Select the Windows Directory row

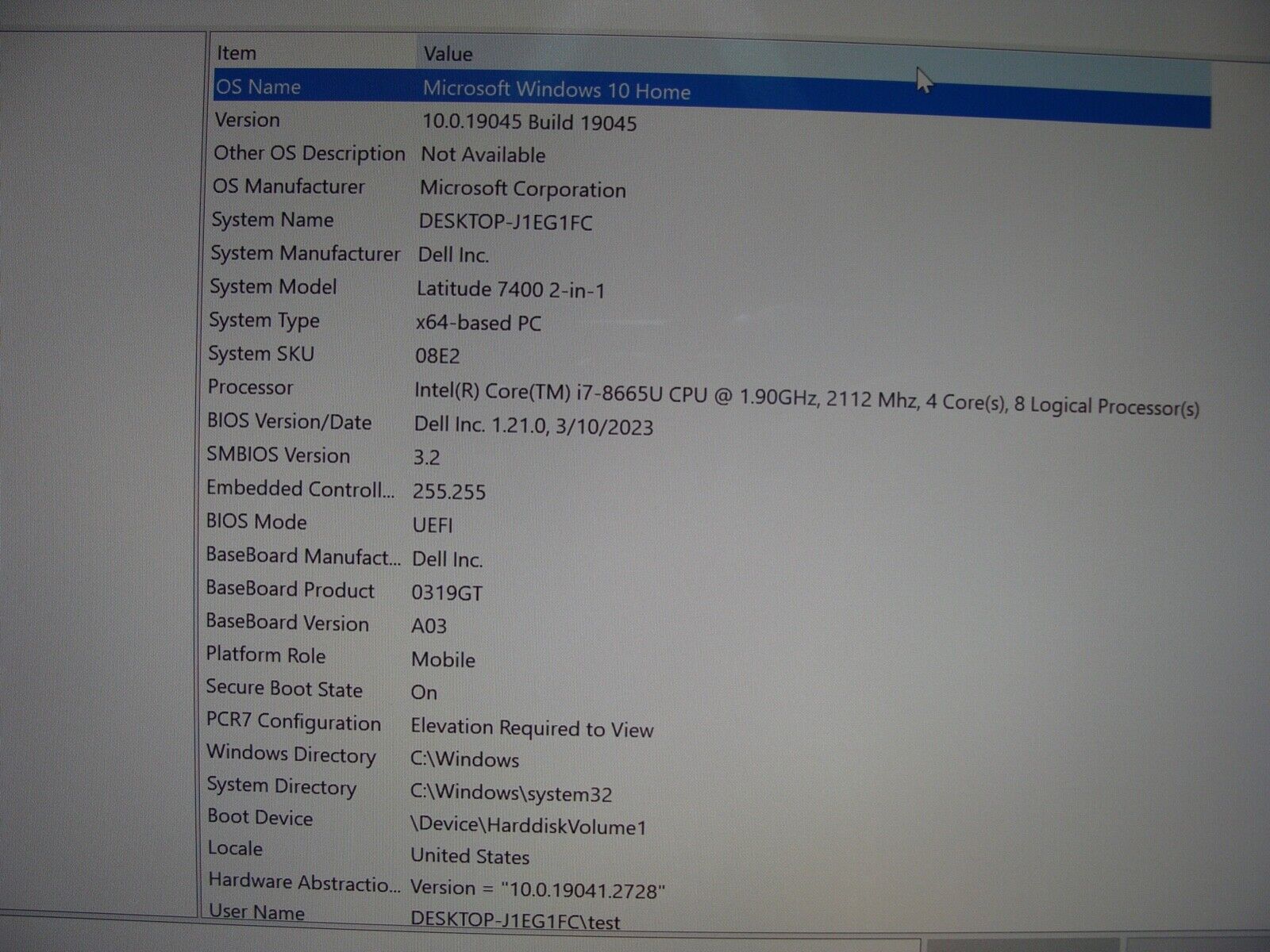coord(291,754)
